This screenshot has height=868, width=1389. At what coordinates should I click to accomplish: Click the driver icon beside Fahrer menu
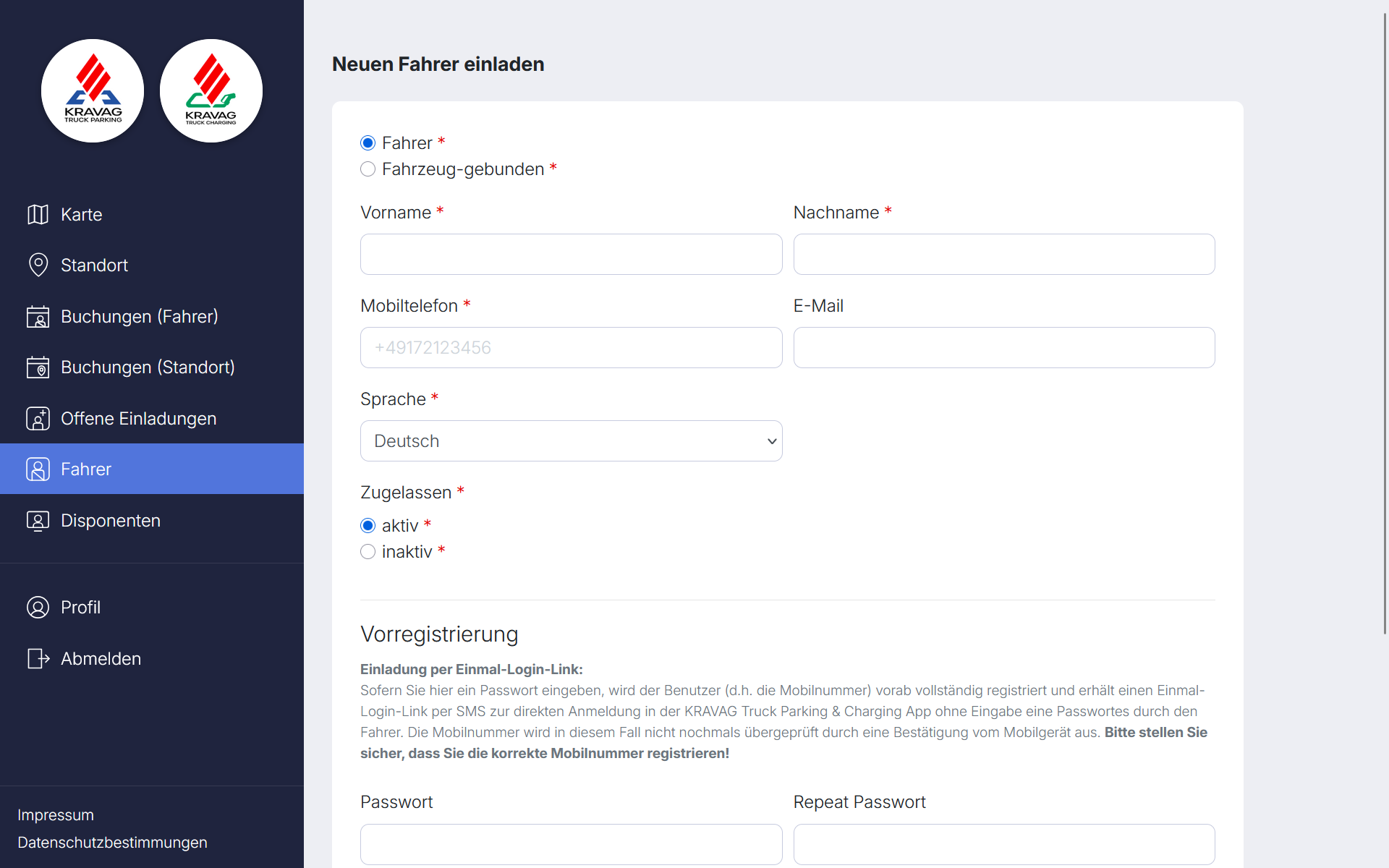point(38,469)
